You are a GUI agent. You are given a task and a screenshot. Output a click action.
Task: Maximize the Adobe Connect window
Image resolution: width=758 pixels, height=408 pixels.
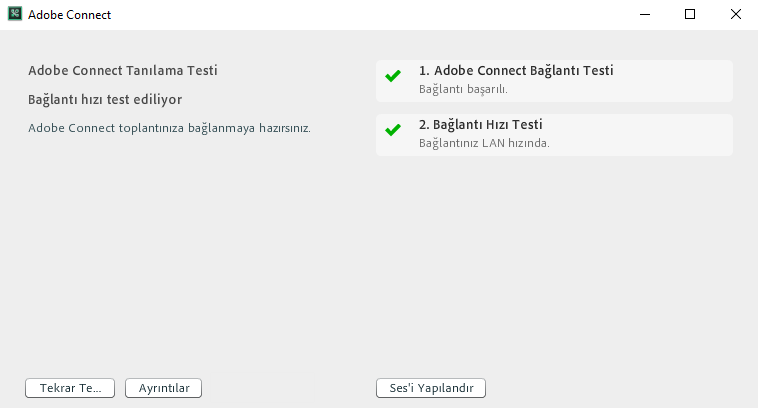coord(690,15)
